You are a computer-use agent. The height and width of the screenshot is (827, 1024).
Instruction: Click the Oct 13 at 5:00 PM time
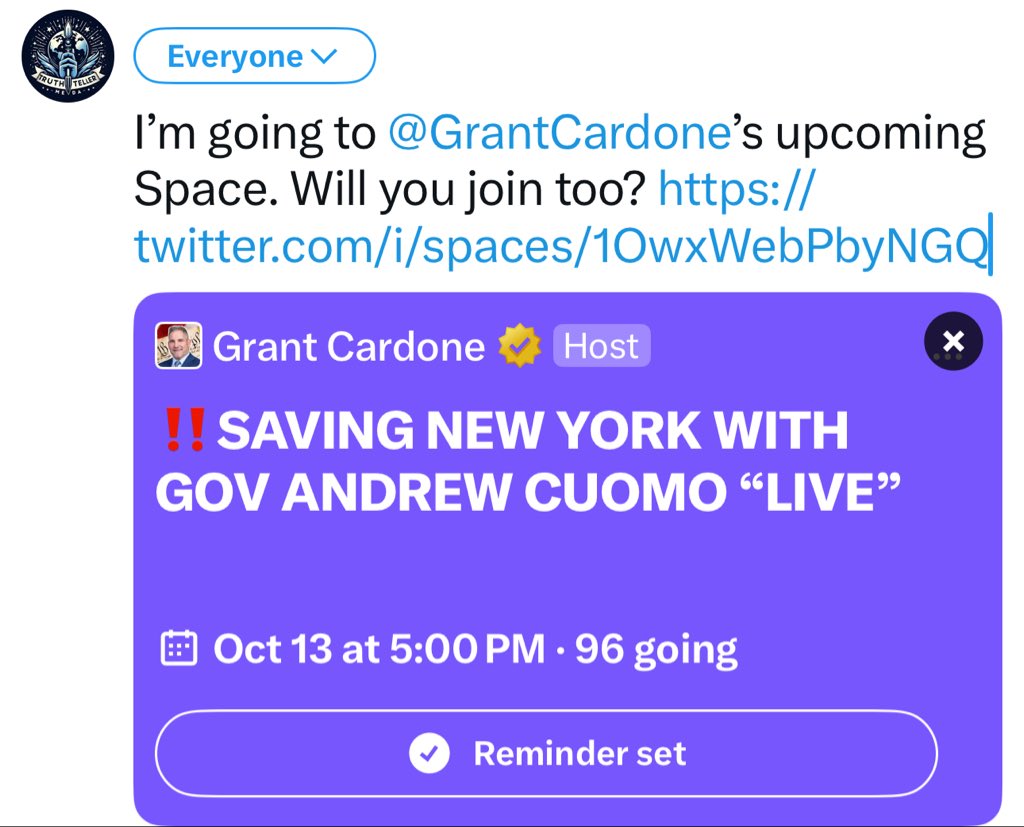[380, 649]
